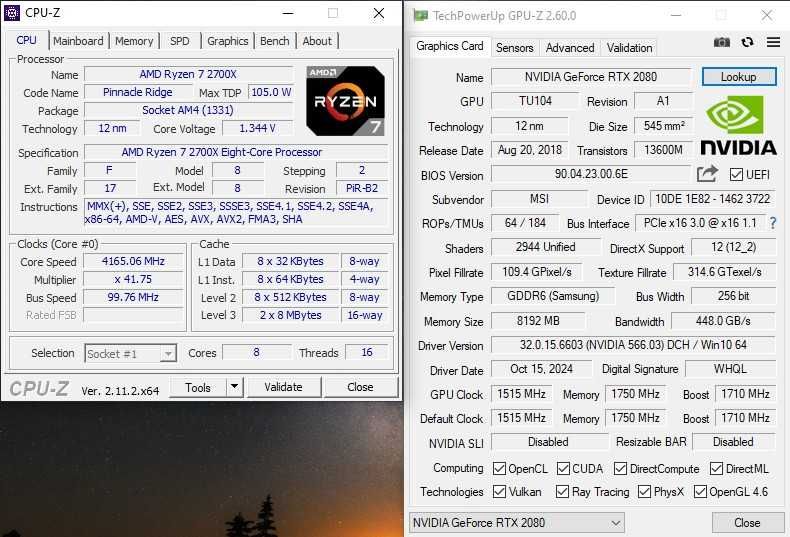The height and width of the screenshot is (537, 790).
Task: Click the Device ID value 10DE 1E82 - 1462 3722
Action: click(x=712, y=199)
